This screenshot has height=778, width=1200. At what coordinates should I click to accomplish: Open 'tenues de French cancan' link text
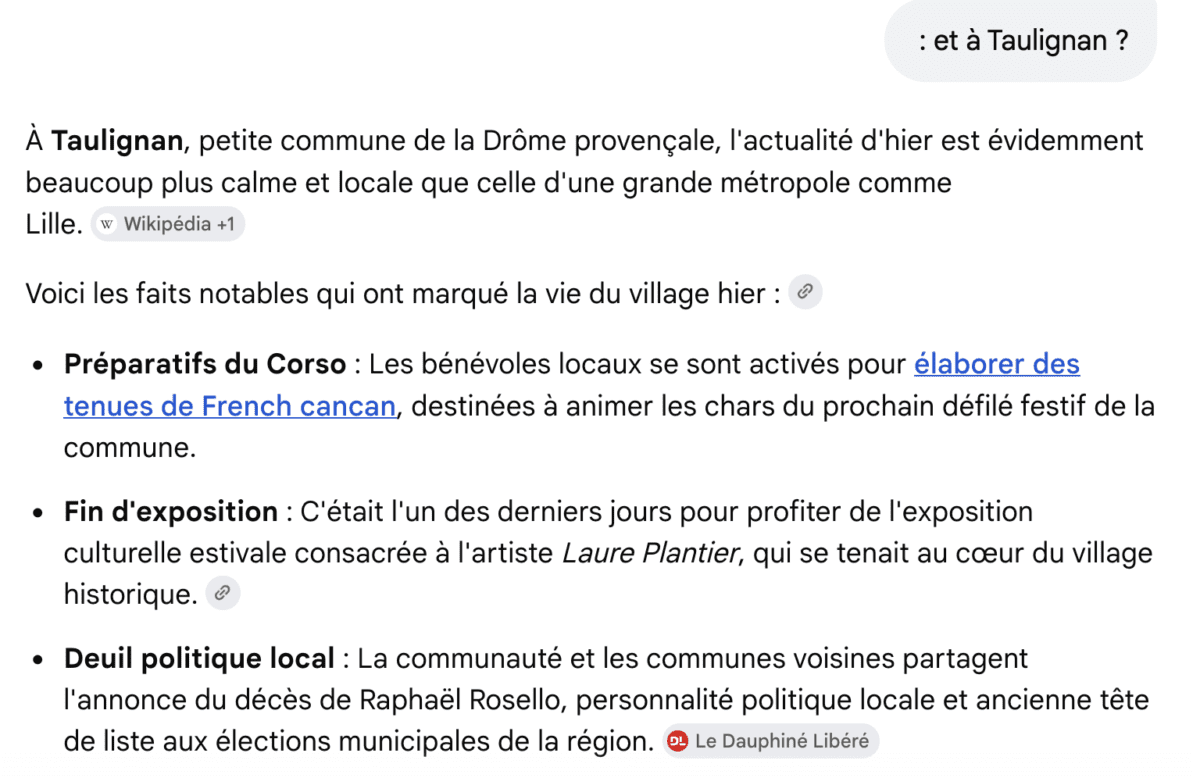pyautogui.click(x=230, y=406)
